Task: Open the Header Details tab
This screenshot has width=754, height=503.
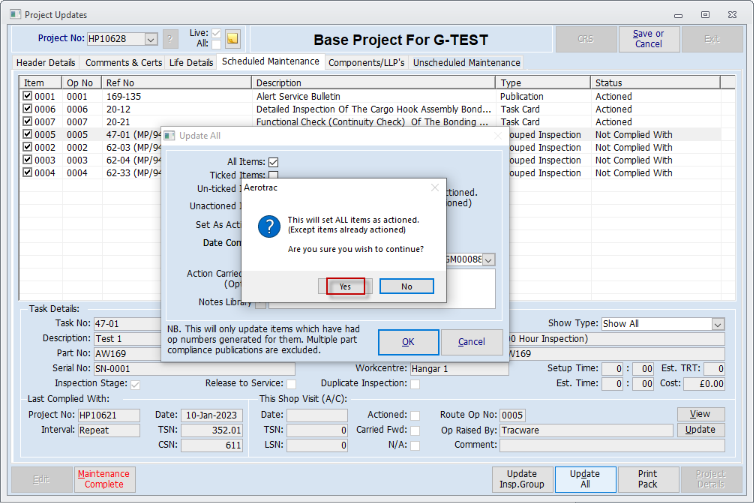Action: tap(46, 63)
